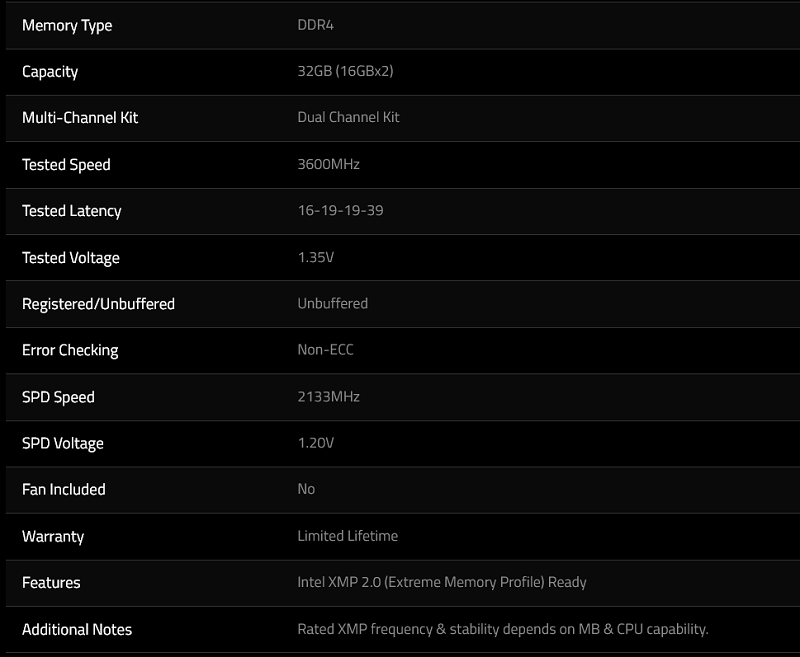The image size is (800, 657).
Task: Click the Capacity label
Action: [x=50, y=72]
